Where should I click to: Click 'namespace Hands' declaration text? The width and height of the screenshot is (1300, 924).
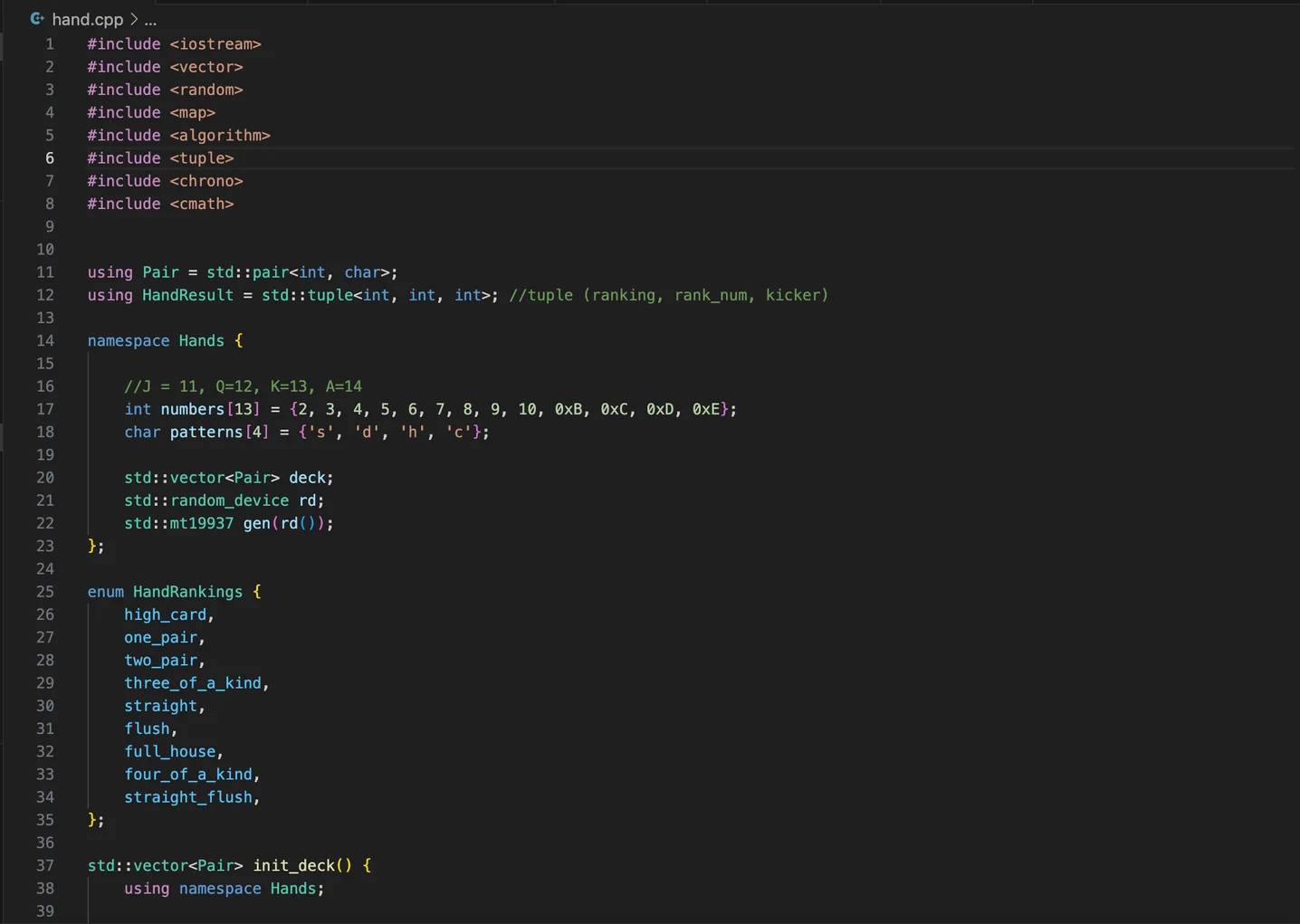(x=156, y=341)
